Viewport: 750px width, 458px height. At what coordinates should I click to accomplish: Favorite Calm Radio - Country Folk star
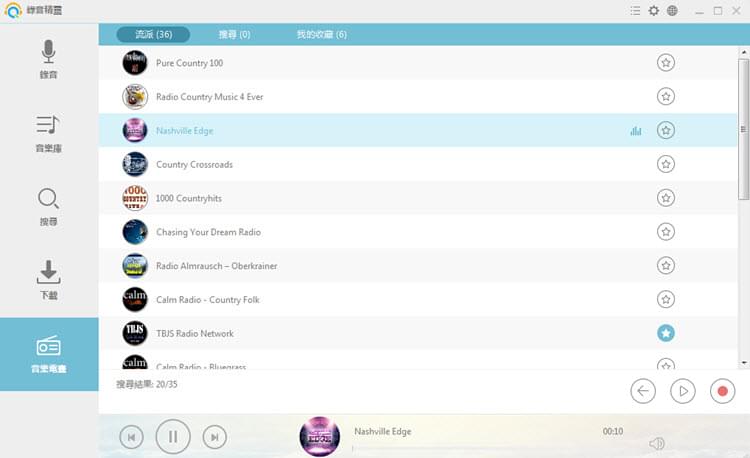pyautogui.click(x=665, y=300)
